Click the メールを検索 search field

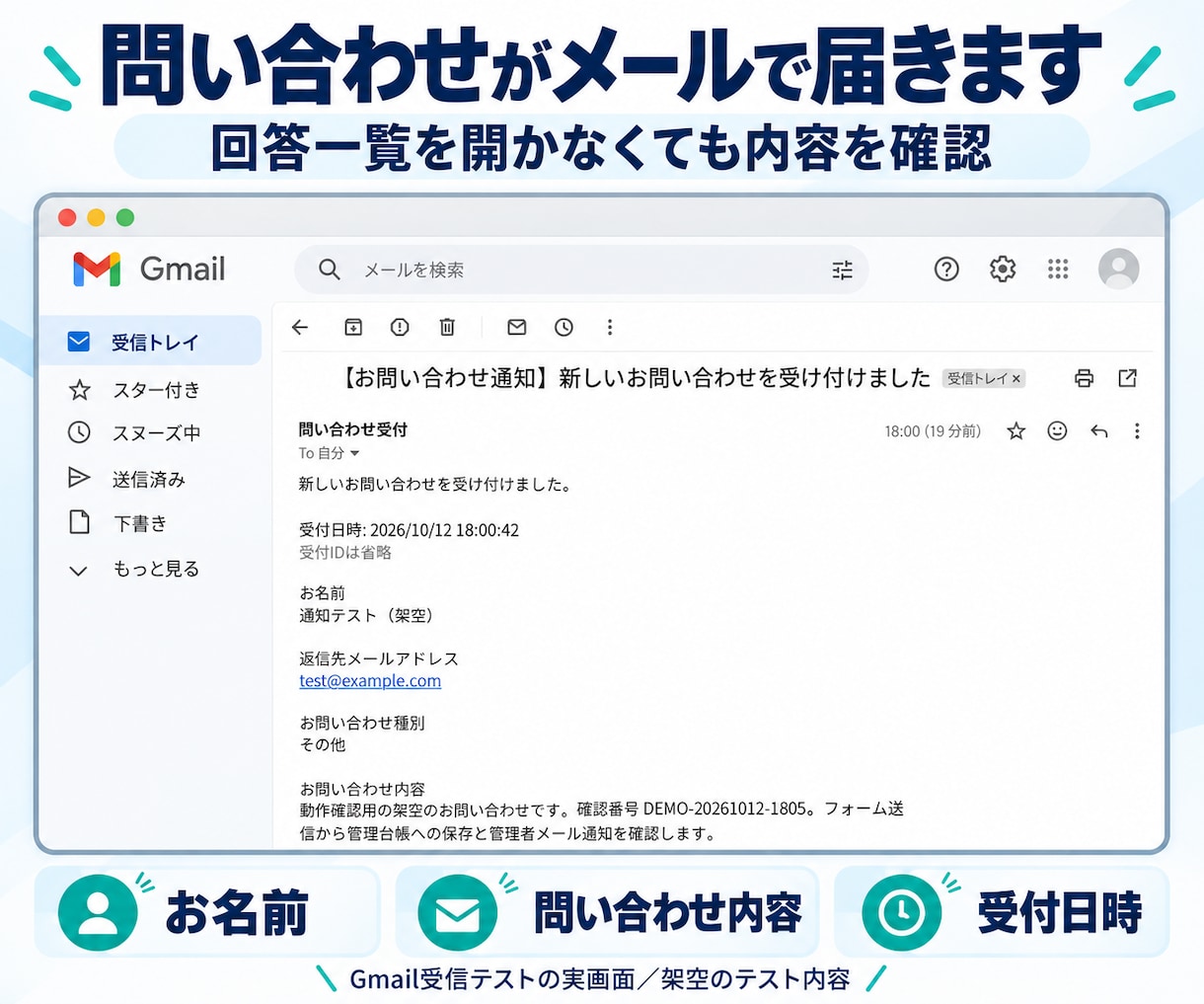coord(581,270)
